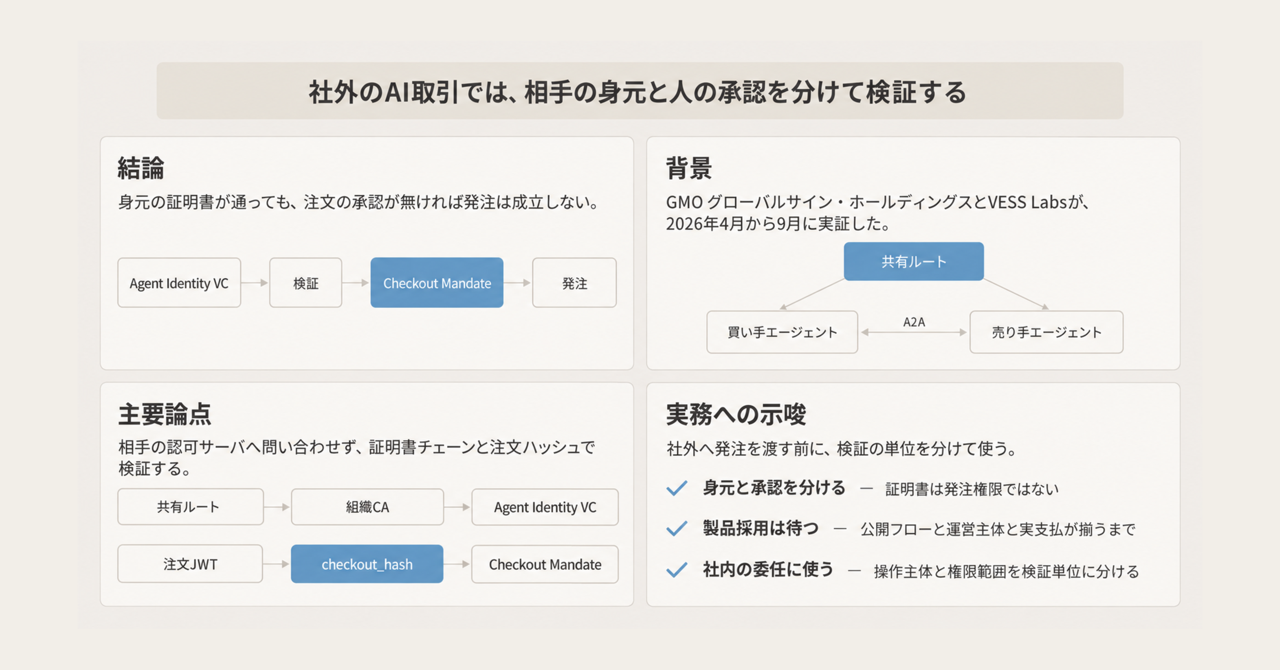
Task: Click the checkmark beside 身元と承認を分ける
Action: pyautogui.click(x=677, y=488)
